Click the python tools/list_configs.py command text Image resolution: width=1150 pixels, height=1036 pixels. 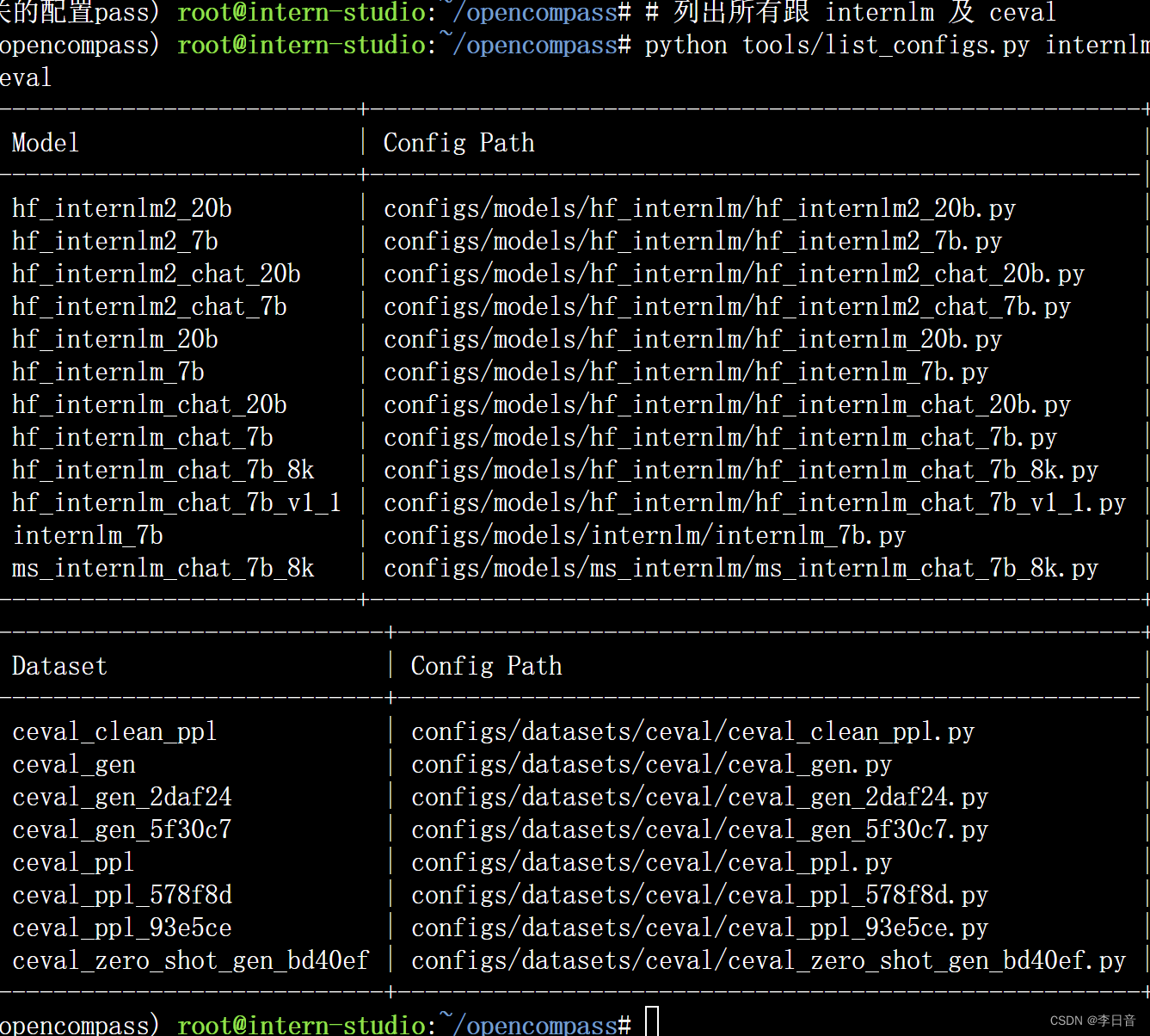[837, 45]
